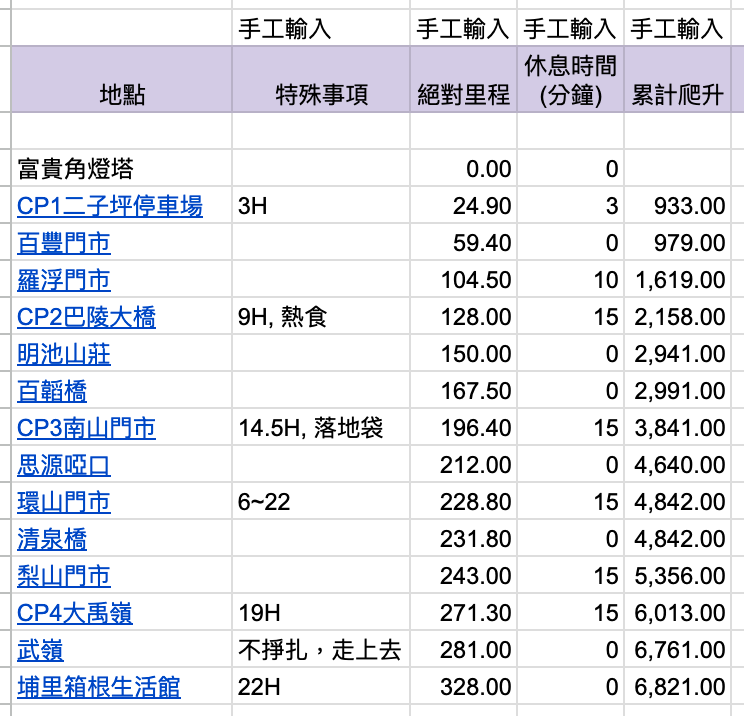
Task: Select the 271.30 distance cell
Action: (x=464, y=612)
